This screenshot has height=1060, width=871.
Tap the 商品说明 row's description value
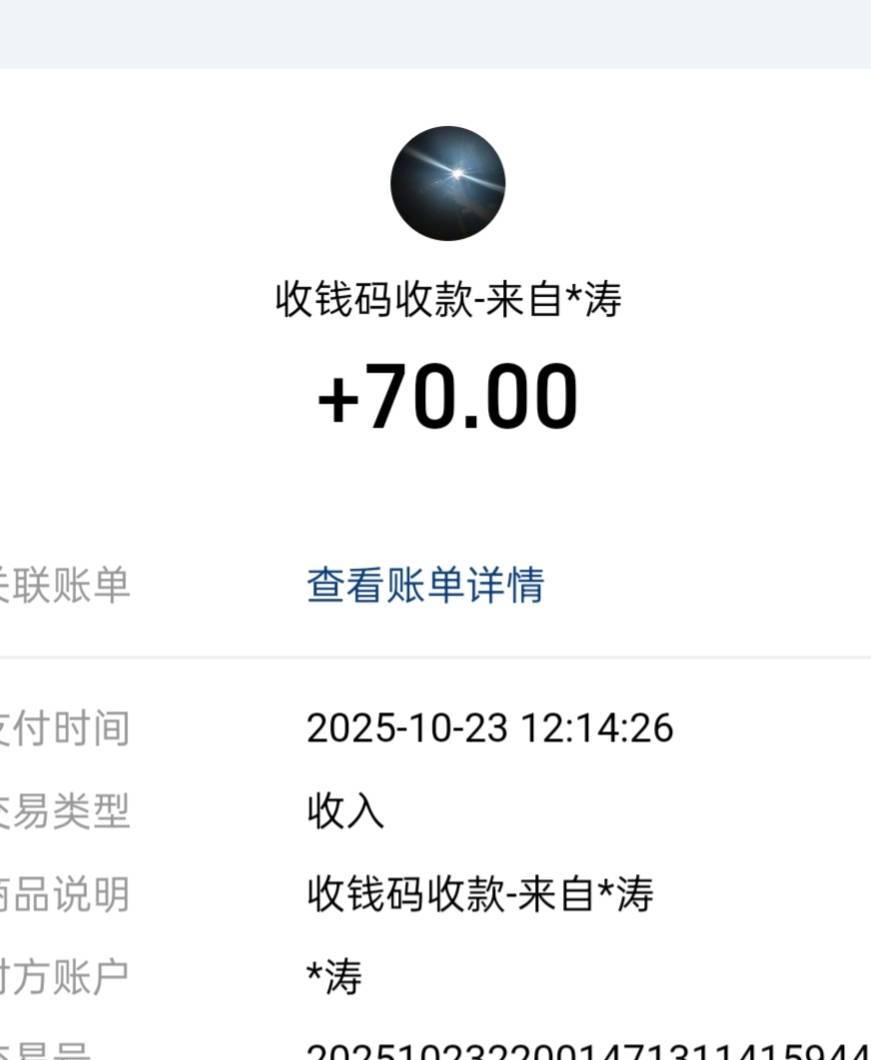coord(480,894)
